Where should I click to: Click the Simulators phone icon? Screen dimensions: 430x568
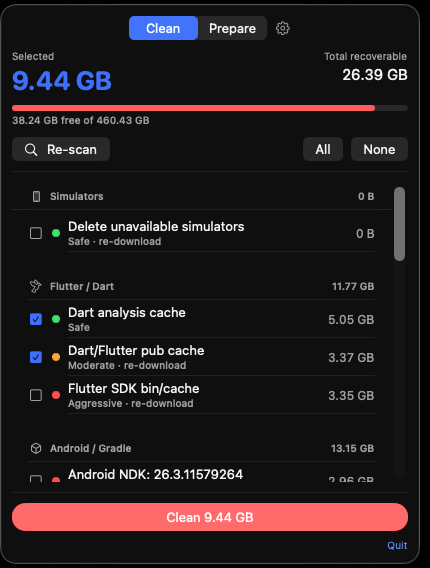point(36,196)
